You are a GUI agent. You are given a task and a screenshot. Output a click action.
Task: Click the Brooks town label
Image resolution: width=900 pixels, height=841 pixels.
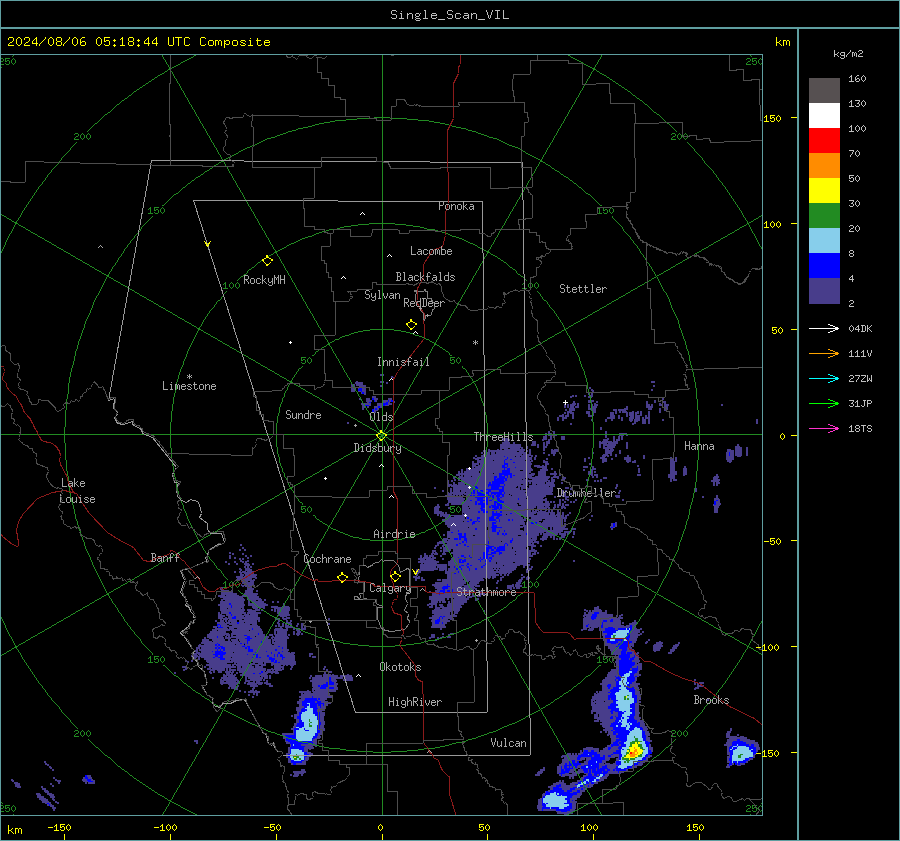[711, 700]
